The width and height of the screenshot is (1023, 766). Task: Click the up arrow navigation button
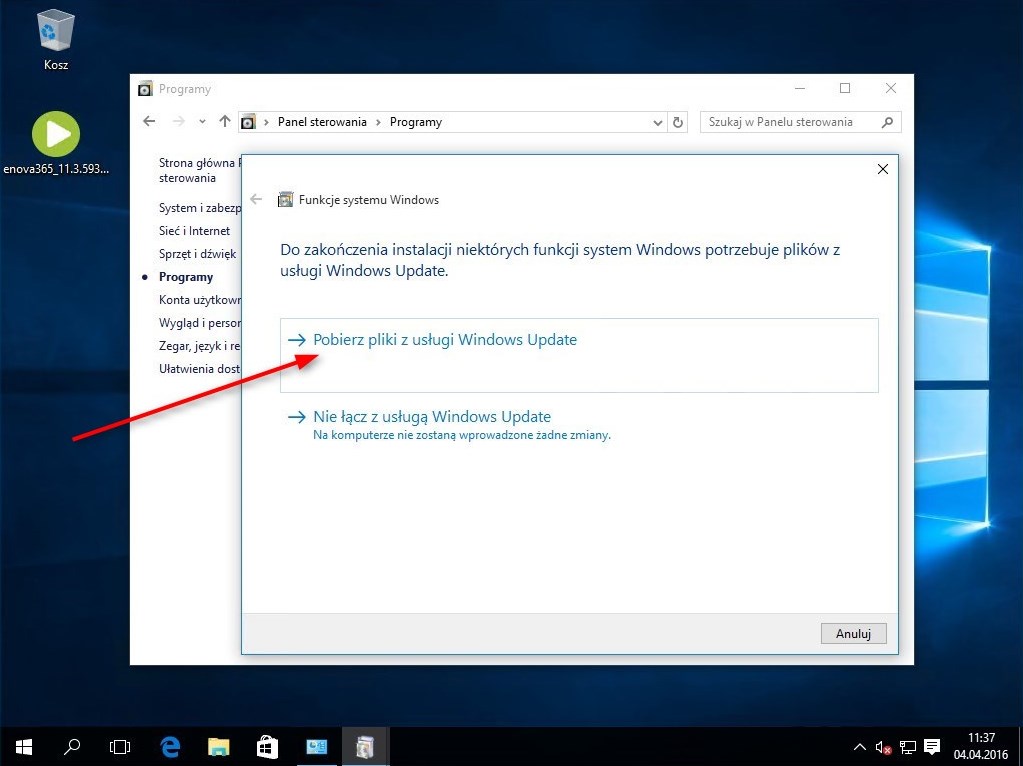224,122
